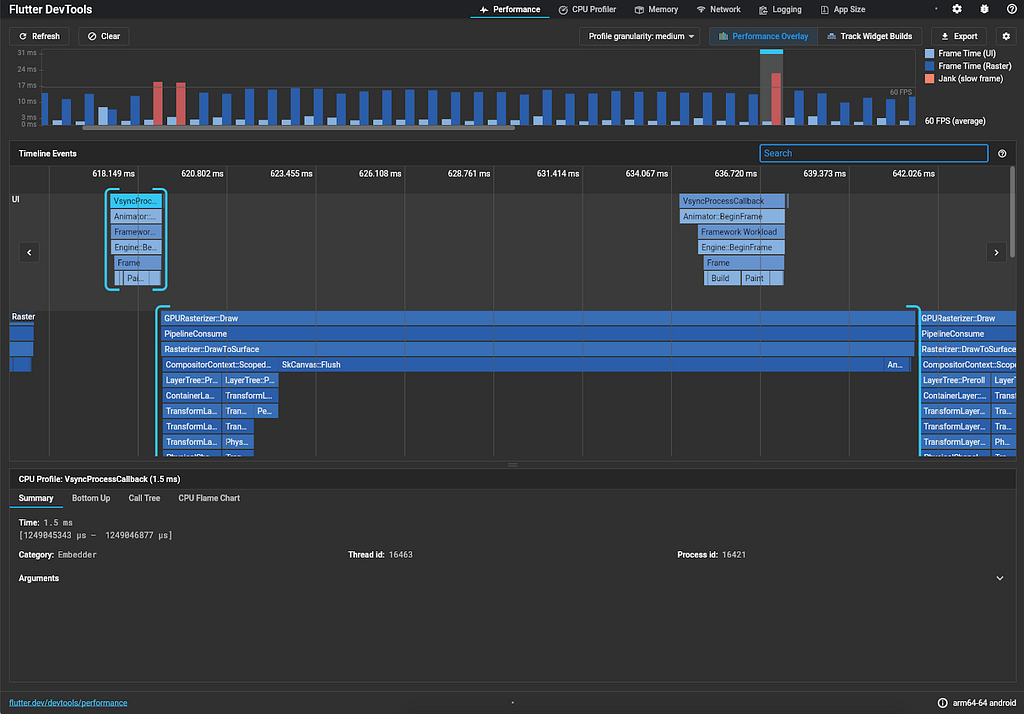The image size is (1024, 714).
Task: Open performance settings gear beside Export
Action: point(1006,36)
